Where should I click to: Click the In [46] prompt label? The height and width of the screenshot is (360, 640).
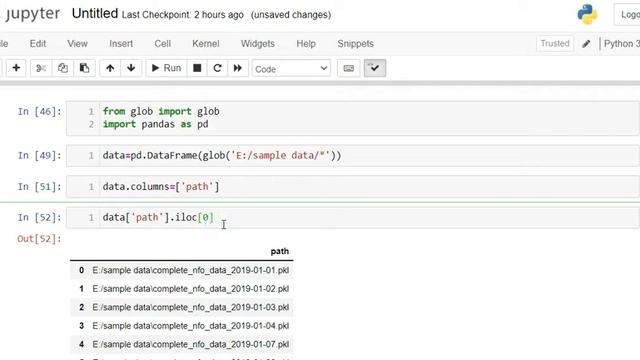tap(39, 111)
